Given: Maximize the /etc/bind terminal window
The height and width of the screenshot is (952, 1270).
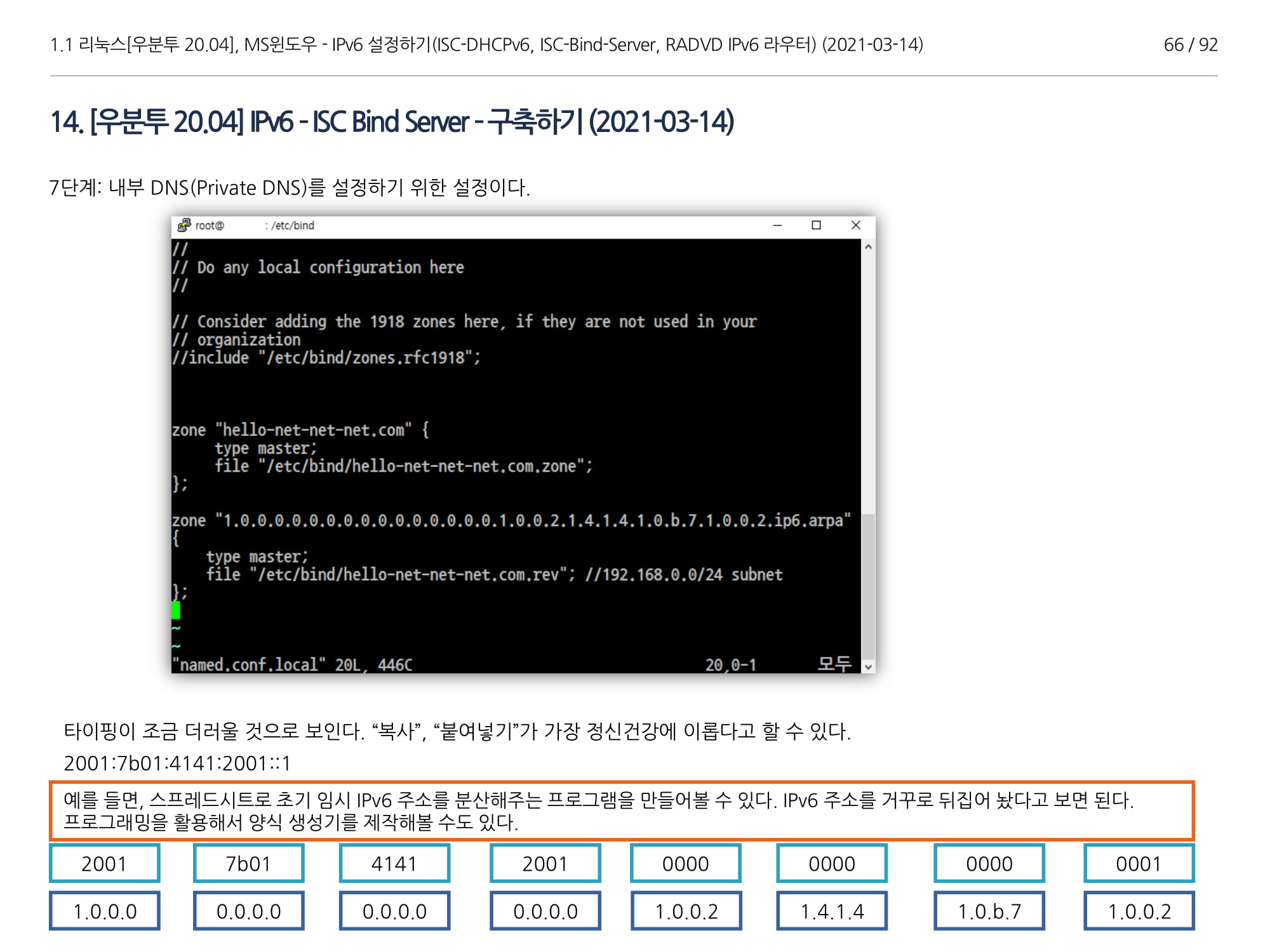Looking at the screenshot, I should tap(817, 225).
